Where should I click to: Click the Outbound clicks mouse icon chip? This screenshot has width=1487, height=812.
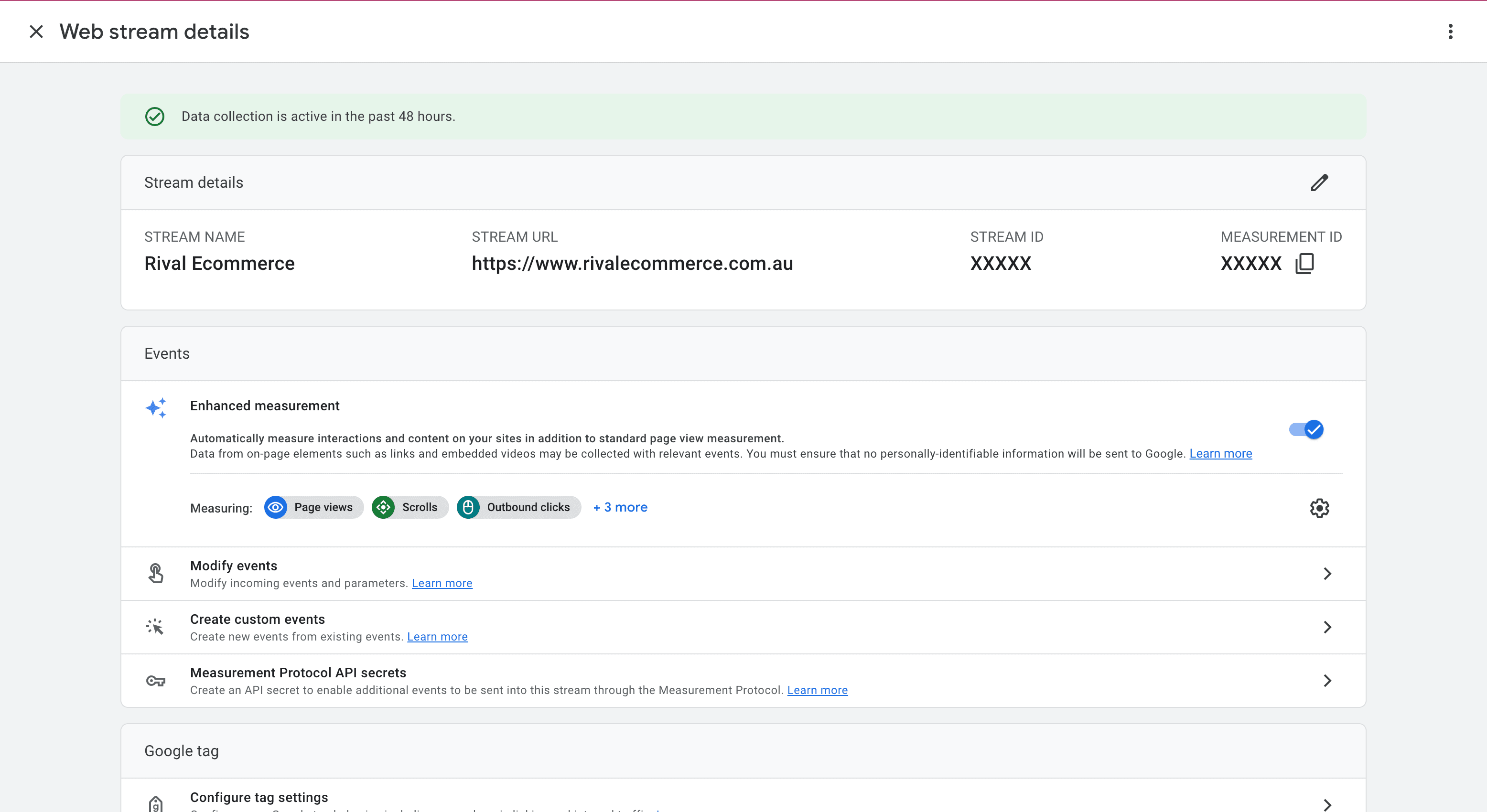tap(468, 507)
